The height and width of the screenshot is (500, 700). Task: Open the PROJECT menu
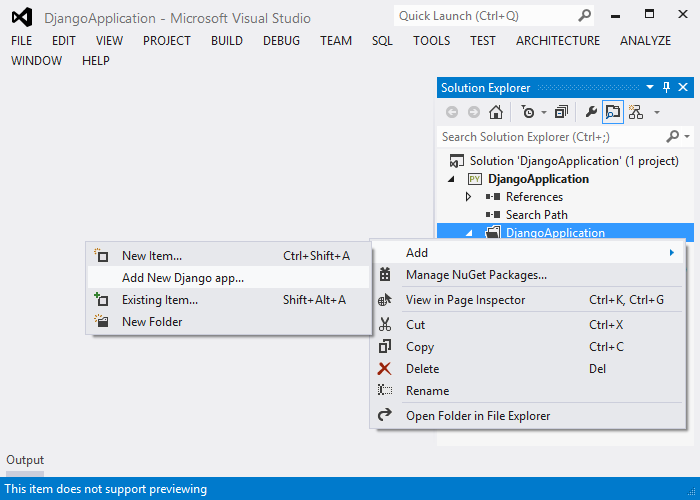click(x=167, y=41)
